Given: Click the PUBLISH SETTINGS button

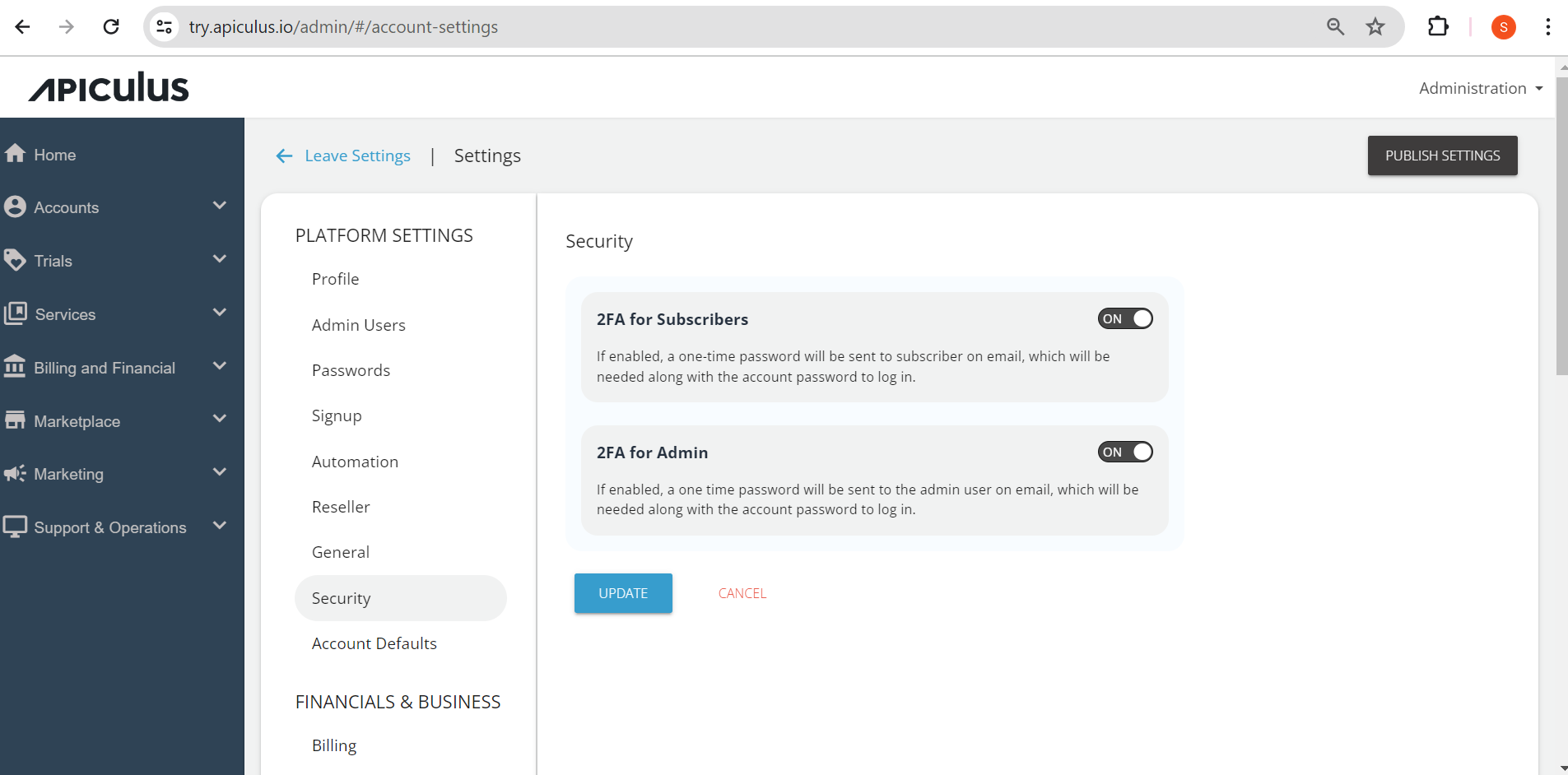Looking at the screenshot, I should click(1442, 155).
